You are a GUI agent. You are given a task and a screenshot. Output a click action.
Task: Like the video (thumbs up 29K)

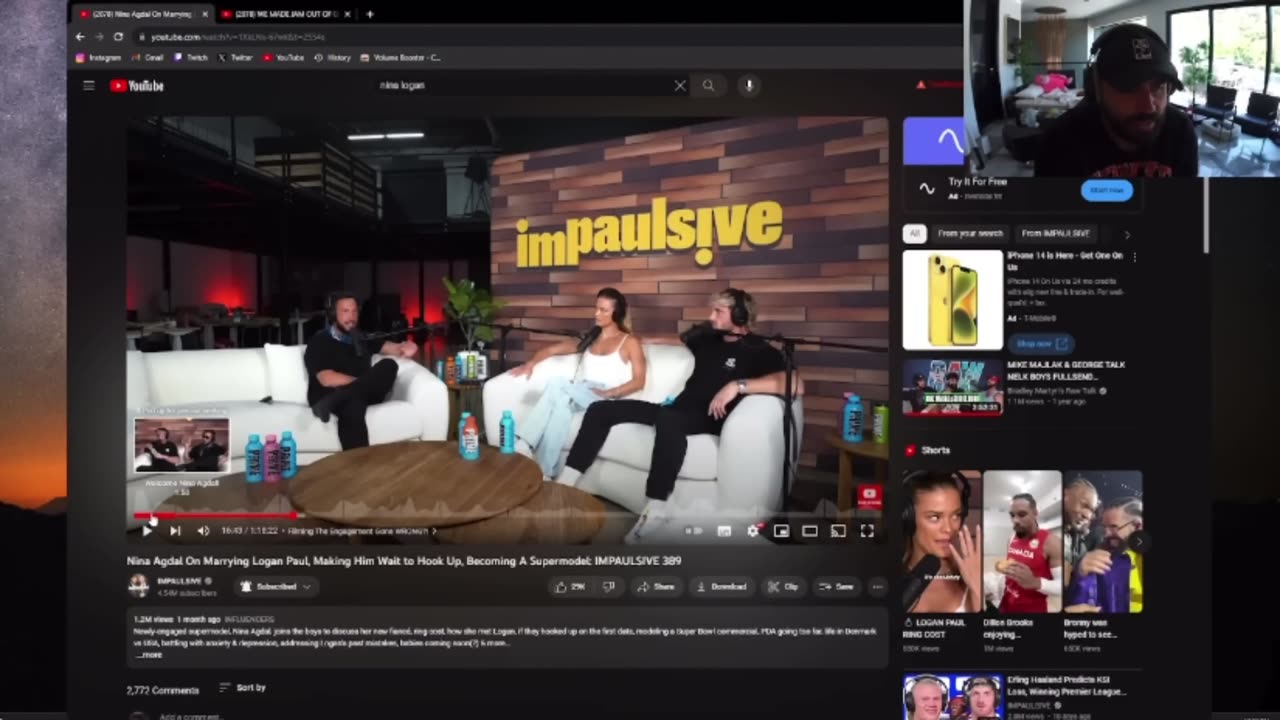[x=570, y=587]
